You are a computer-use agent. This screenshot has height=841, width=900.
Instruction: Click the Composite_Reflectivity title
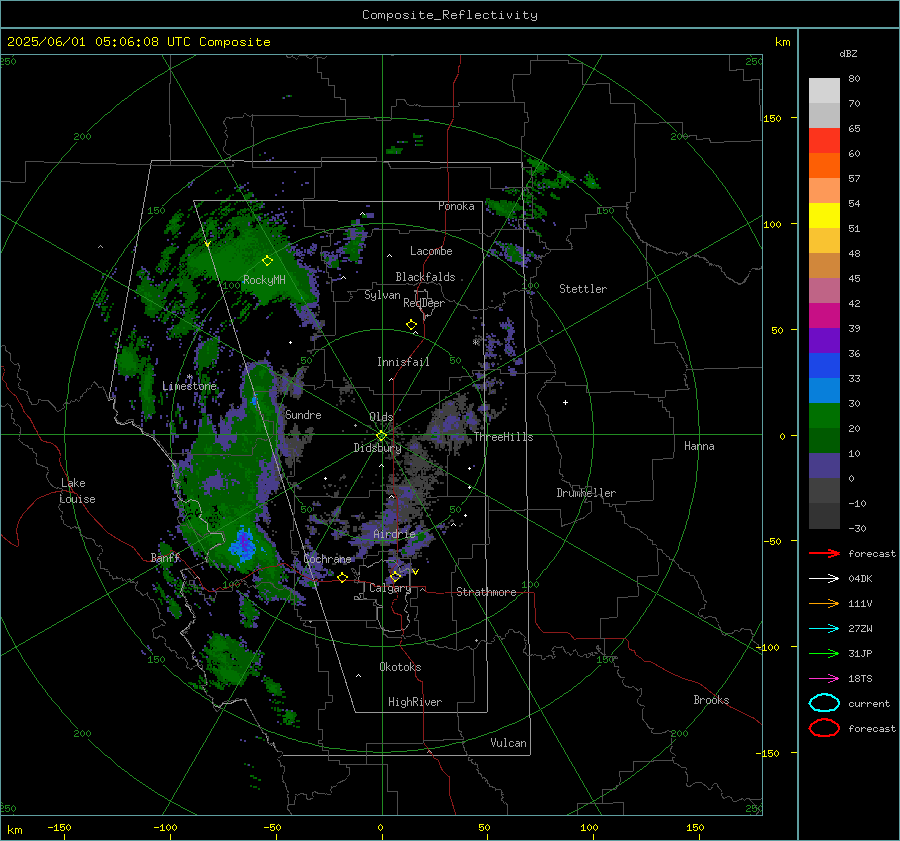[450, 15]
